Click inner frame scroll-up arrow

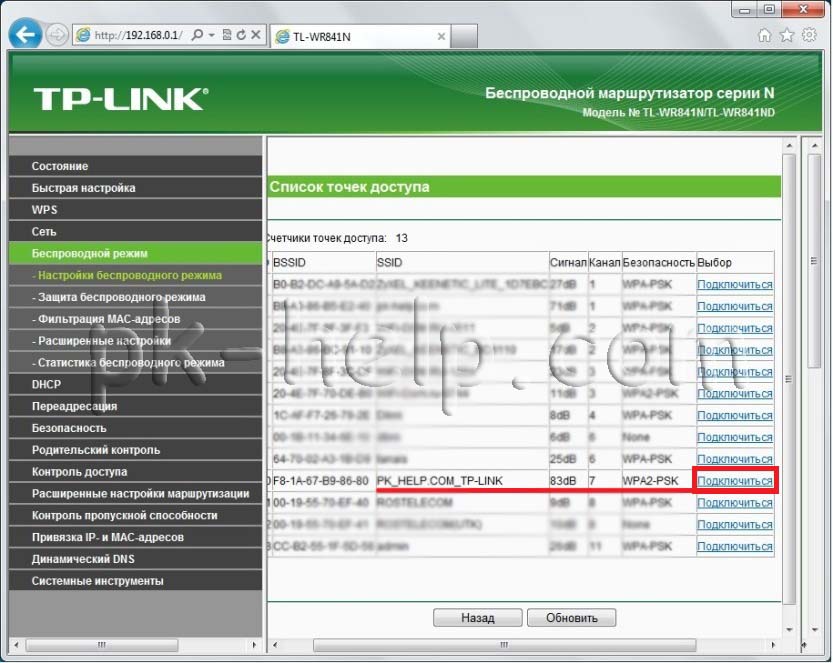coord(789,145)
